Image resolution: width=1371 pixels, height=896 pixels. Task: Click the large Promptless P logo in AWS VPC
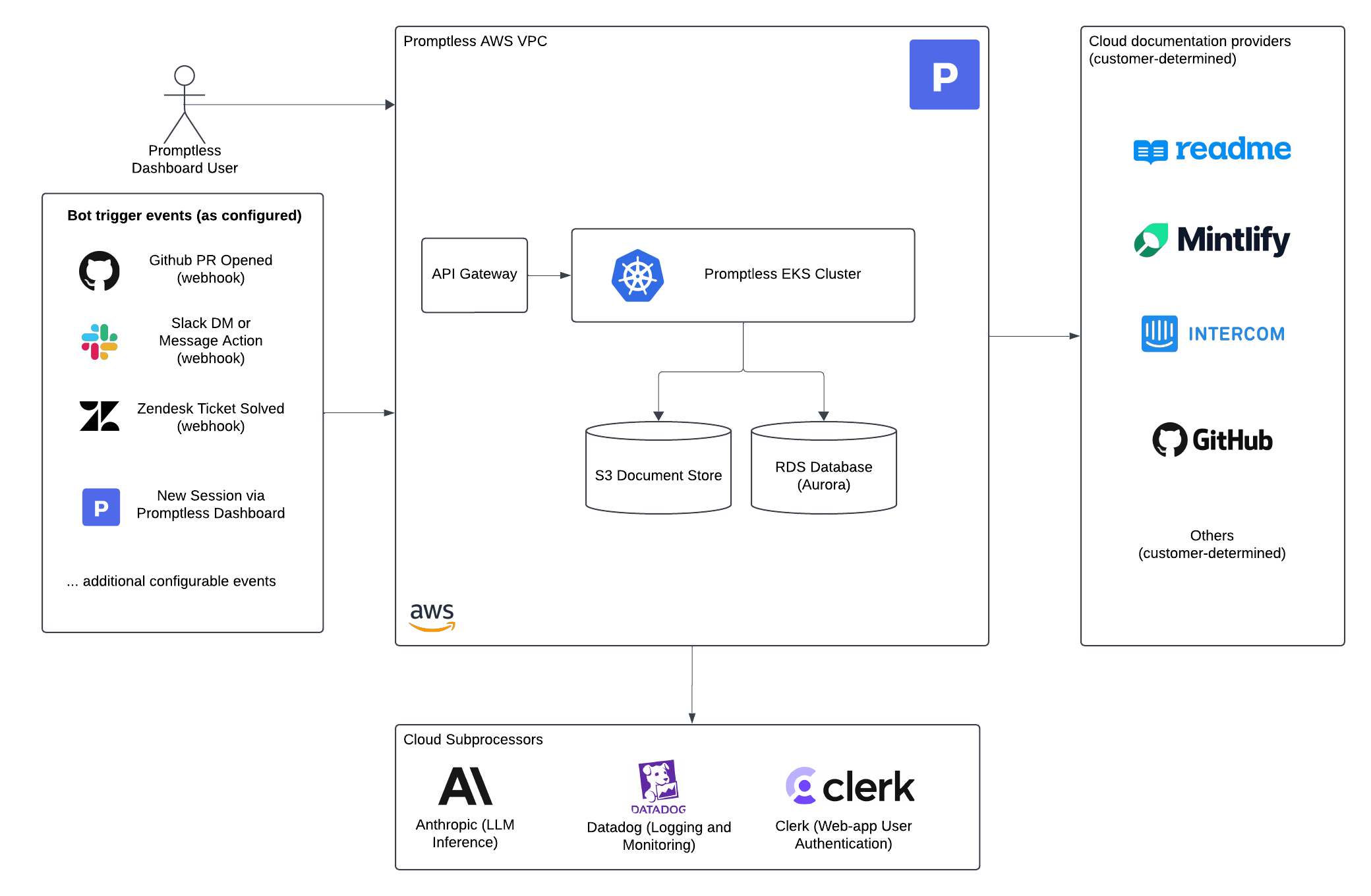point(945,74)
